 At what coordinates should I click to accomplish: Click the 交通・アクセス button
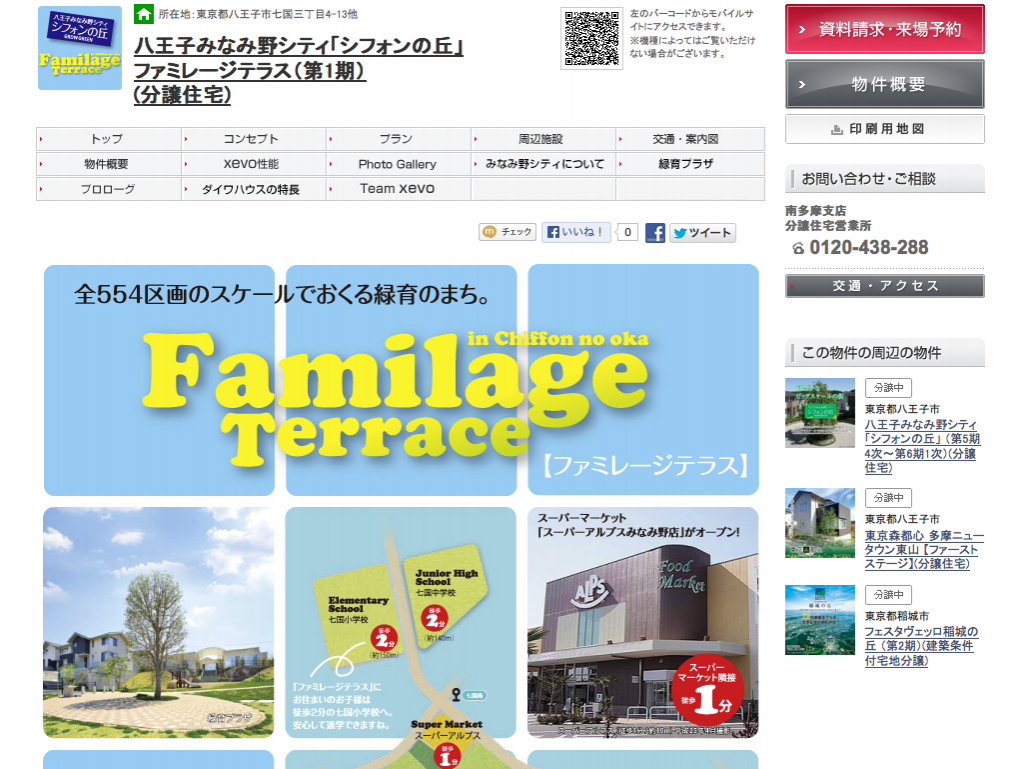(x=884, y=286)
